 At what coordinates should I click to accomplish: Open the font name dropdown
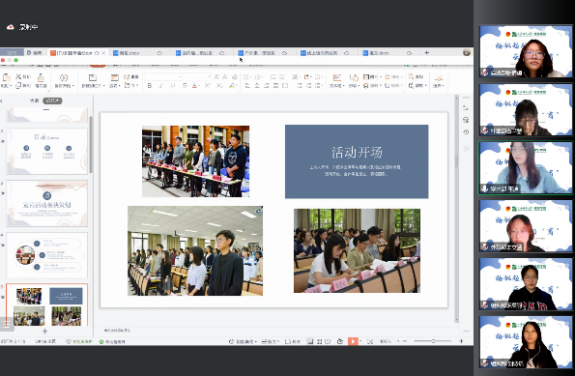point(163,77)
